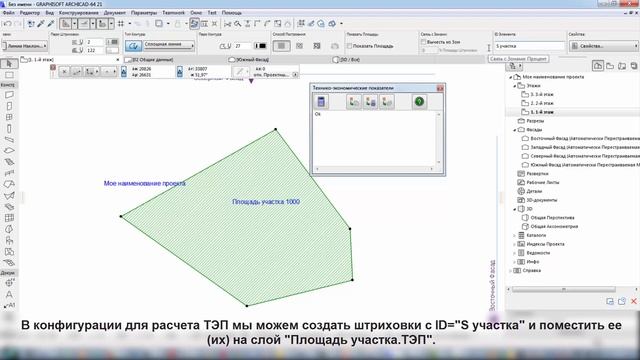Click the magnifier find-and-select icon

[x=238, y=24]
